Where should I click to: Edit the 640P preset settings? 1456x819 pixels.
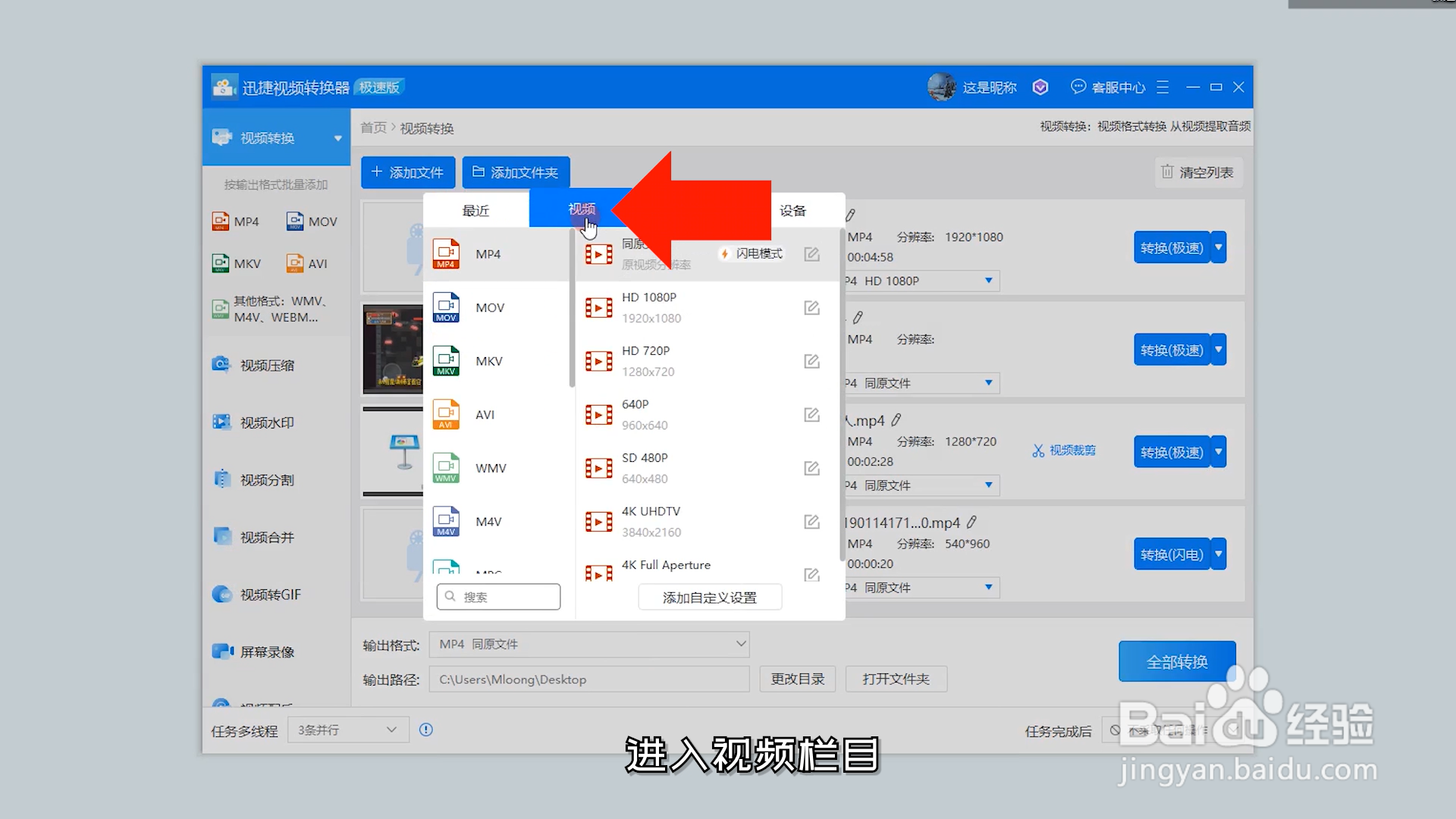tap(811, 415)
